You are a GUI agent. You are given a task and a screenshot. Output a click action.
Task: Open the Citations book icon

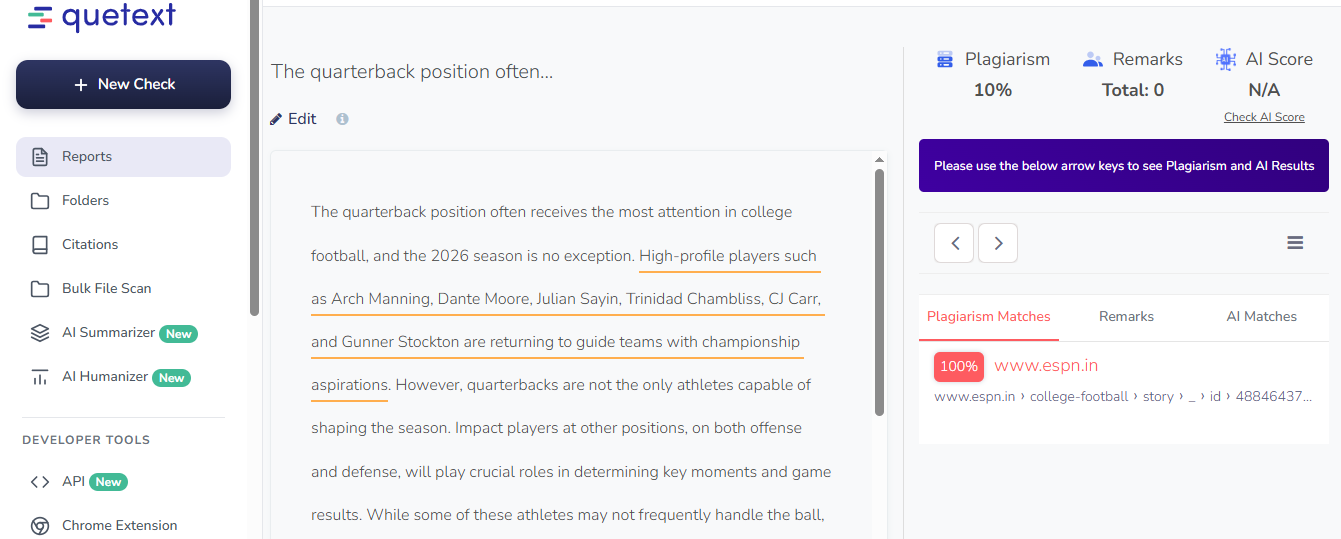click(40, 245)
